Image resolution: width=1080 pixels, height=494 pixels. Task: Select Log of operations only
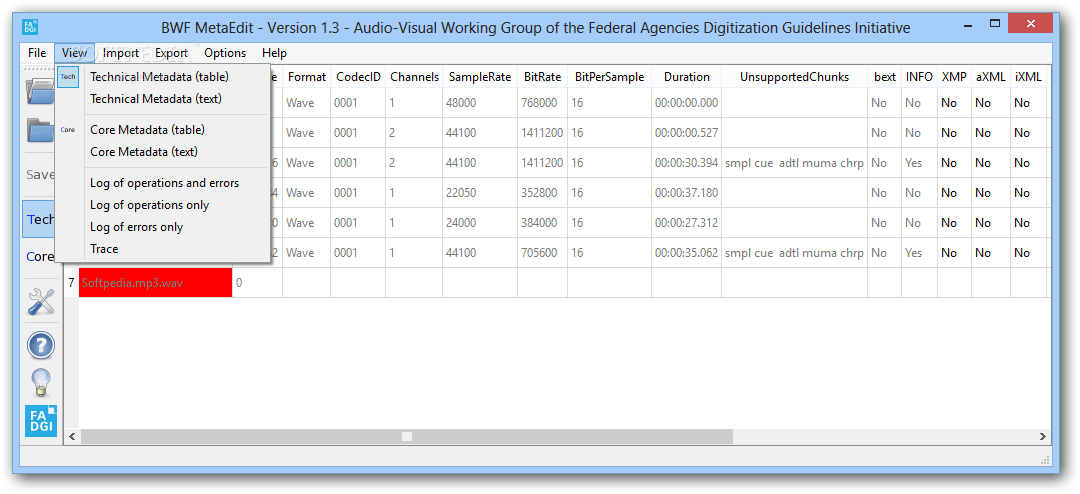[162, 205]
